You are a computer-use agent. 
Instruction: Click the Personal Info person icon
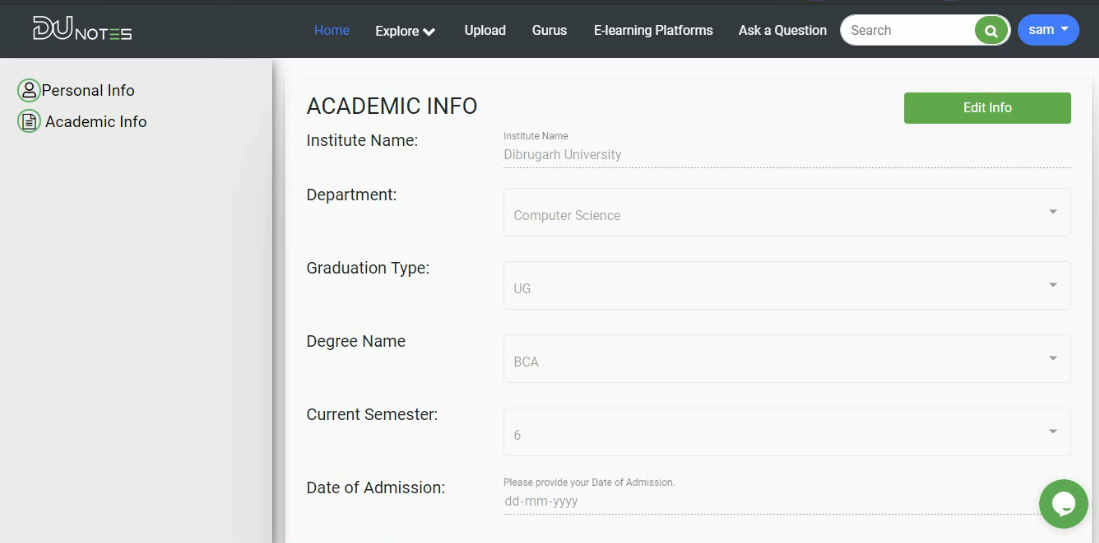click(x=29, y=90)
